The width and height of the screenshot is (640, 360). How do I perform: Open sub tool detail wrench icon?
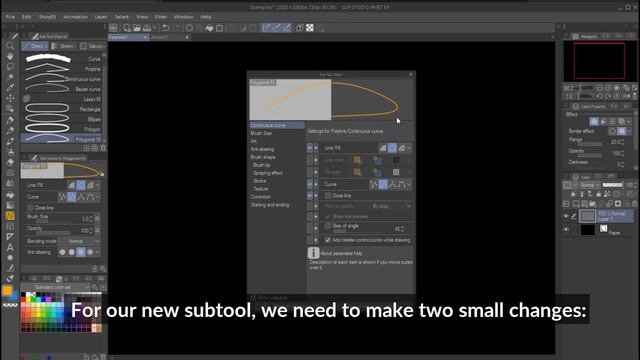pos(103,268)
